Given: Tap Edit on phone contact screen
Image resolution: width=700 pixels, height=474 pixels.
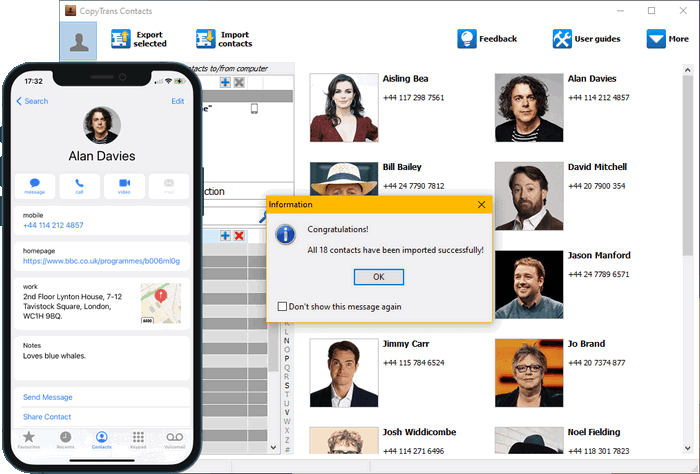Looking at the screenshot, I should [178, 101].
